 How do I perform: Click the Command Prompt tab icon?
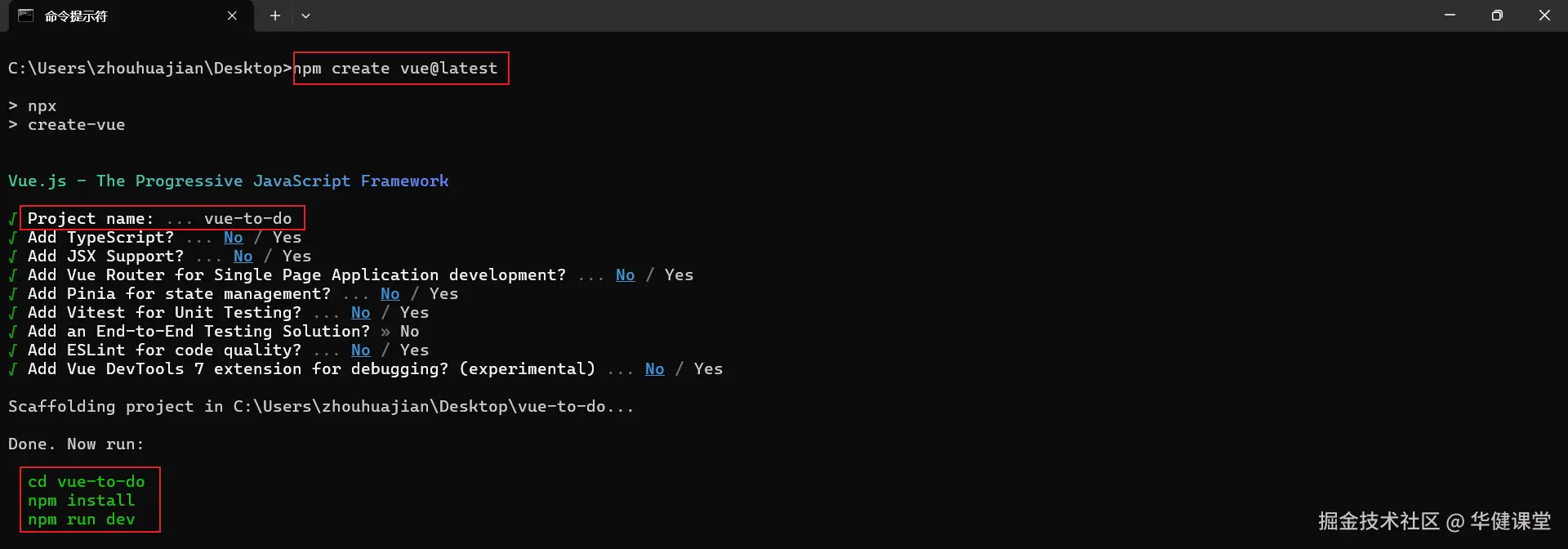click(x=25, y=16)
